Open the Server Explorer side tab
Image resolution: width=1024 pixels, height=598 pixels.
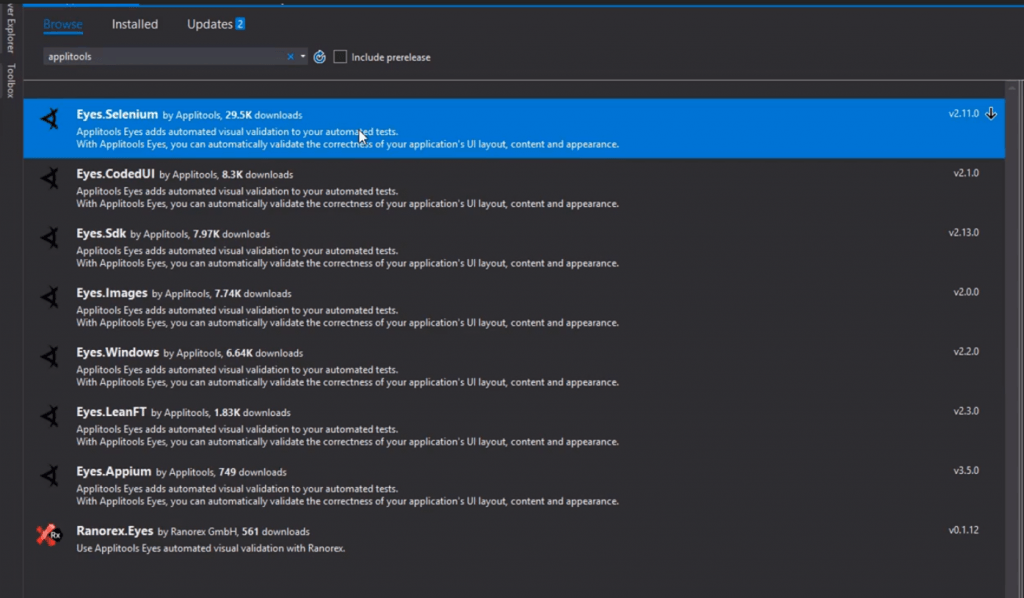point(10,27)
